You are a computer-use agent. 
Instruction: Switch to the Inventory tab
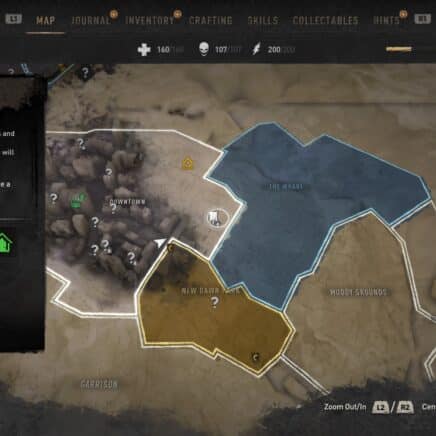pyautogui.click(x=150, y=20)
